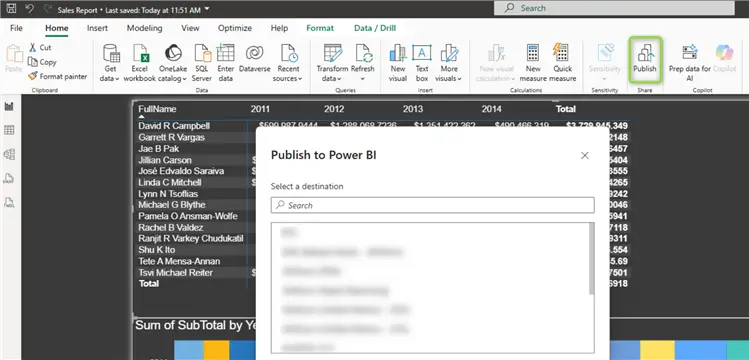Connect to SQL Server
This screenshot has width=749, height=360.
pyautogui.click(x=202, y=63)
